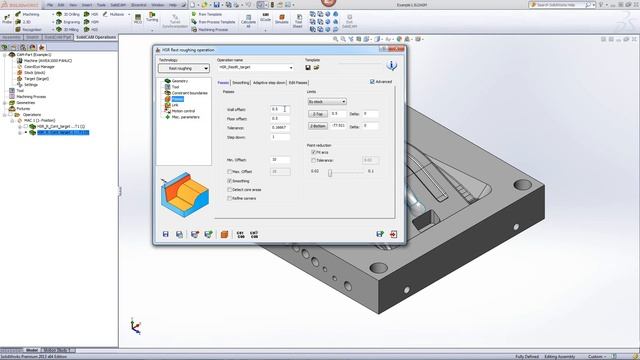Open the SolidCAM menu in the menu bar
This screenshot has height=360, width=640.
118,5
